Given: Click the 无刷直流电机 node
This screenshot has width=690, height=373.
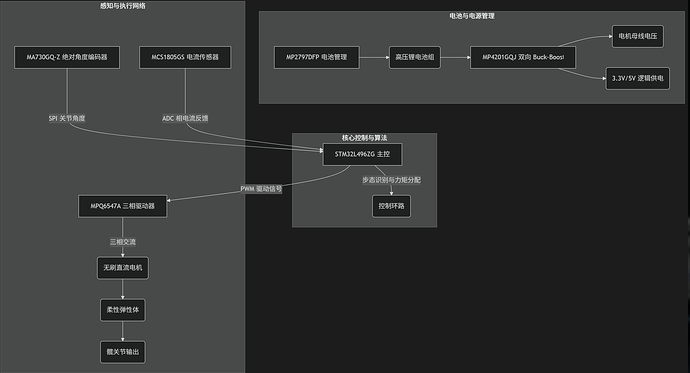Looking at the screenshot, I should [x=123, y=268].
